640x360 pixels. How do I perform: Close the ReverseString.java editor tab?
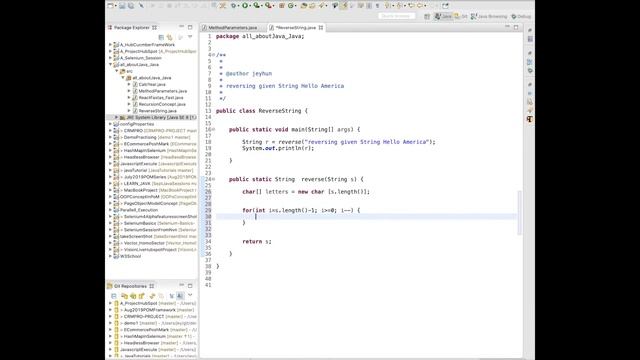321,28
